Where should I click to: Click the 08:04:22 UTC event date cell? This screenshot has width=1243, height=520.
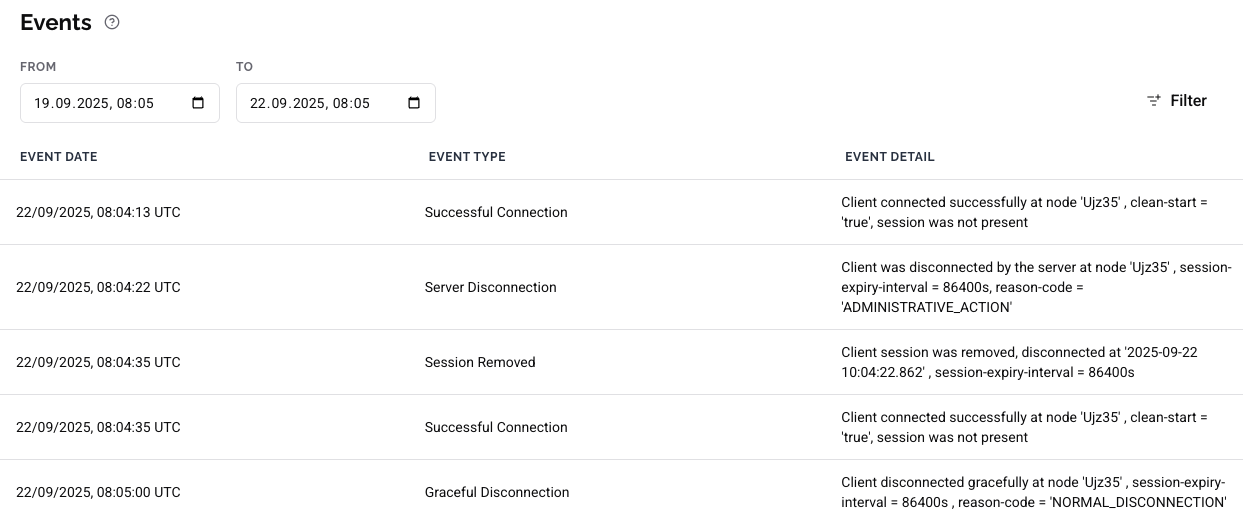[98, 287]
